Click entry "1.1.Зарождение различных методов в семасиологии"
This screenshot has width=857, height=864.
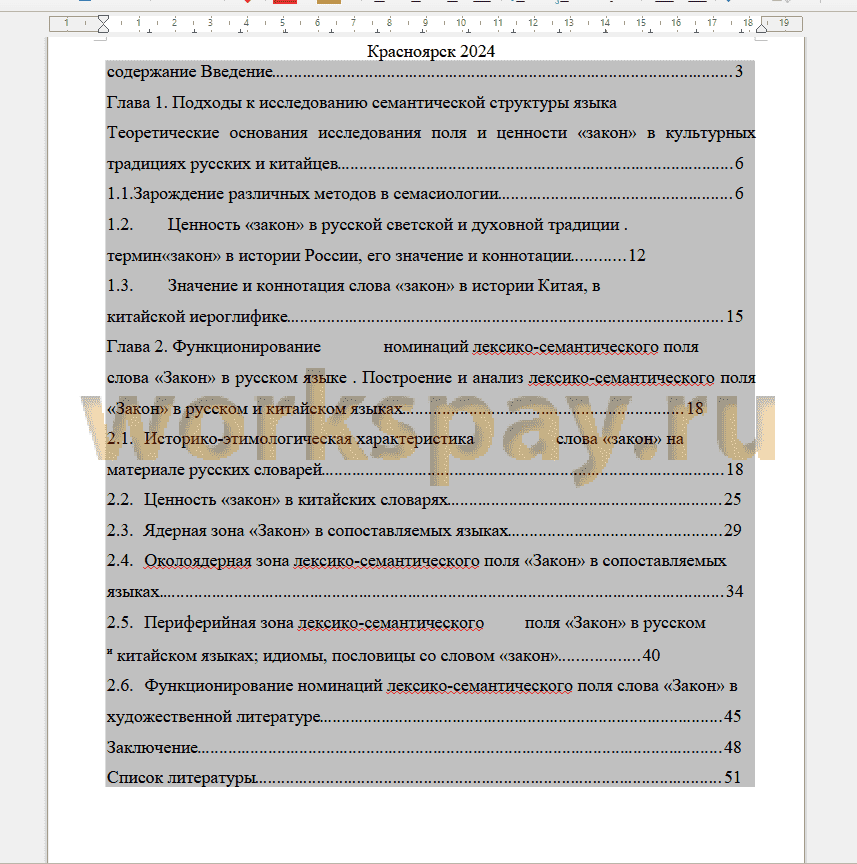tap(425, 194)
